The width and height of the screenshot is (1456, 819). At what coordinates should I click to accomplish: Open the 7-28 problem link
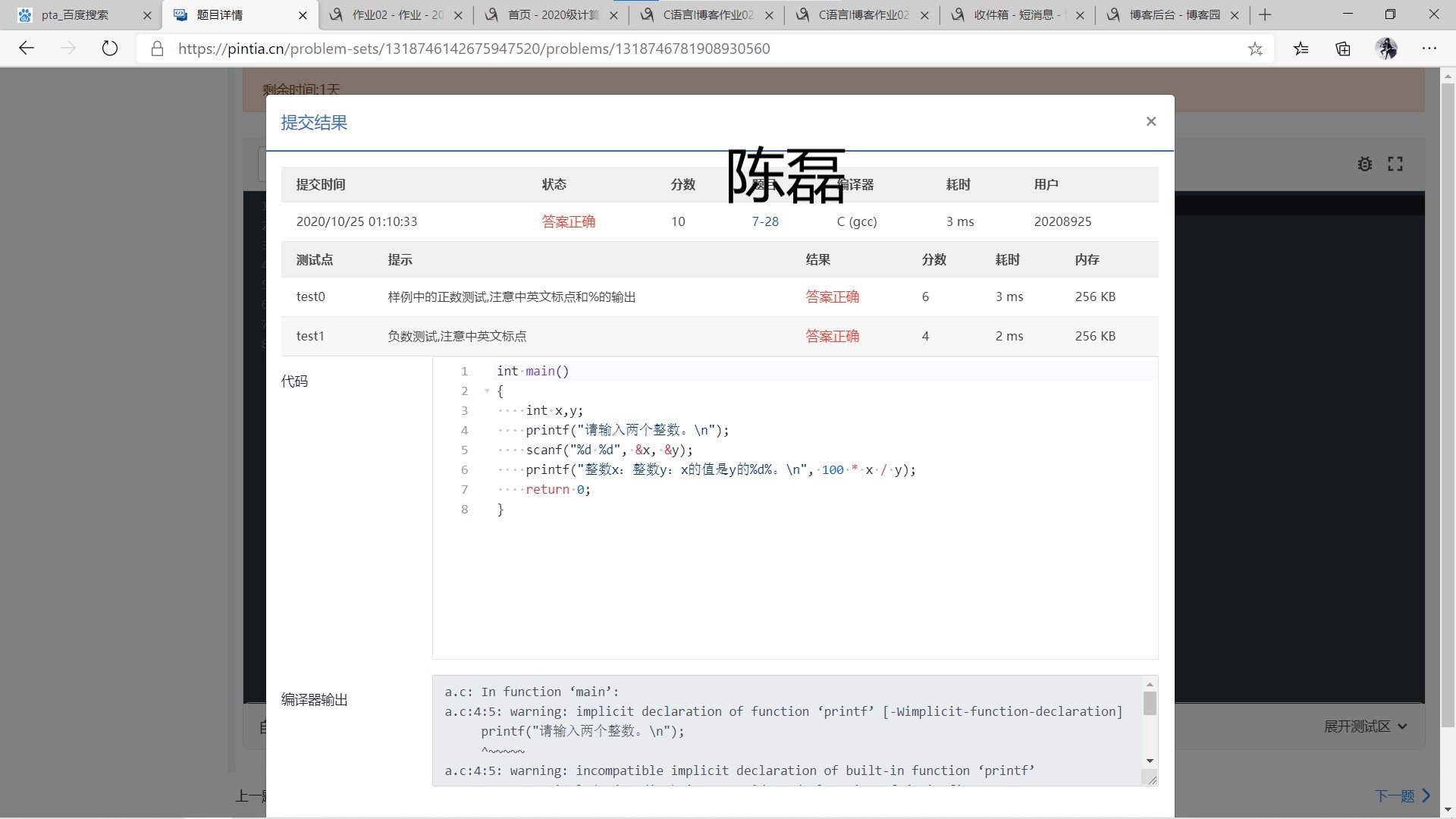(764, 221)
